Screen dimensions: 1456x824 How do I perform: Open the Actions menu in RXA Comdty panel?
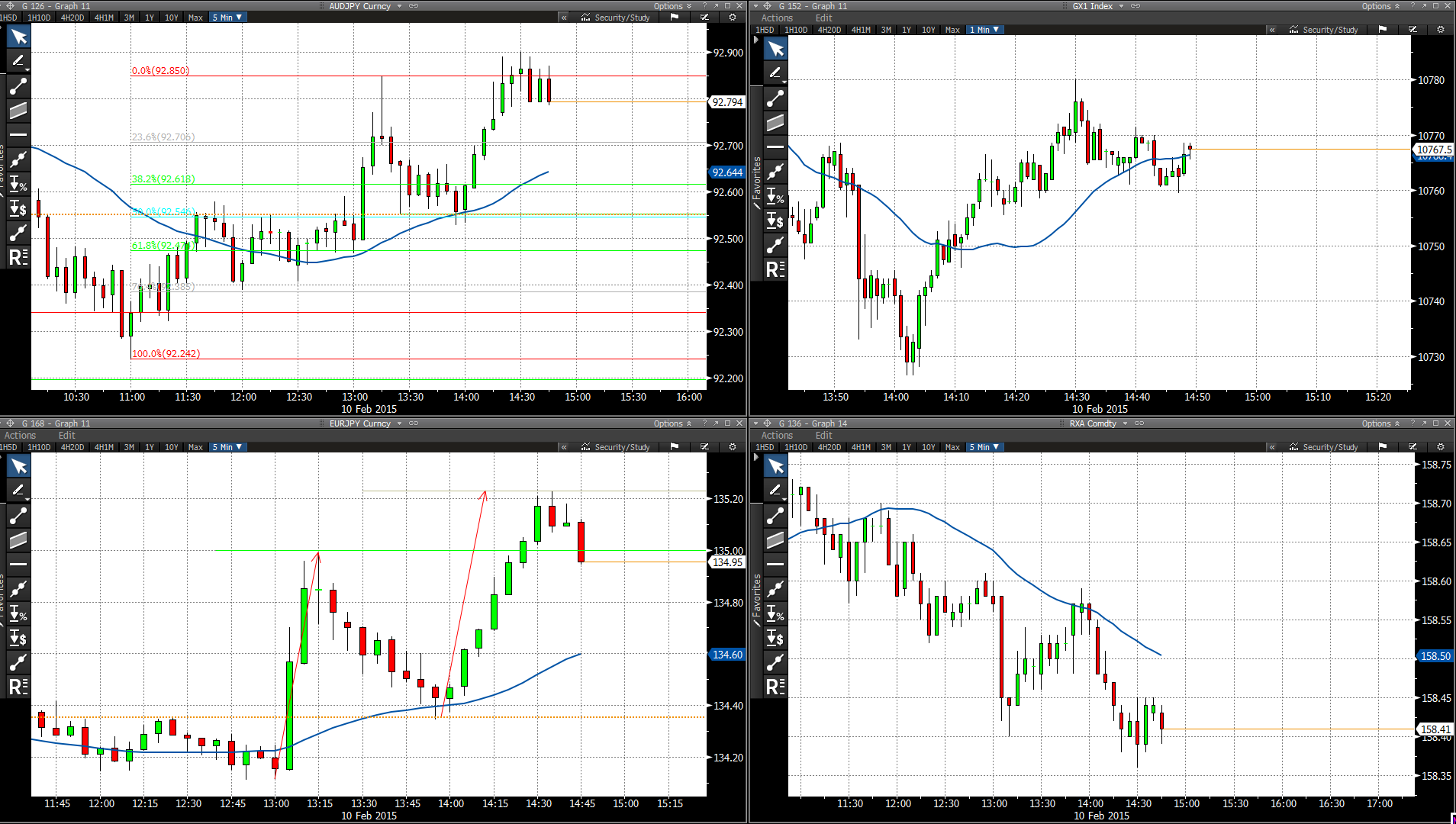[x=777, y=436]
